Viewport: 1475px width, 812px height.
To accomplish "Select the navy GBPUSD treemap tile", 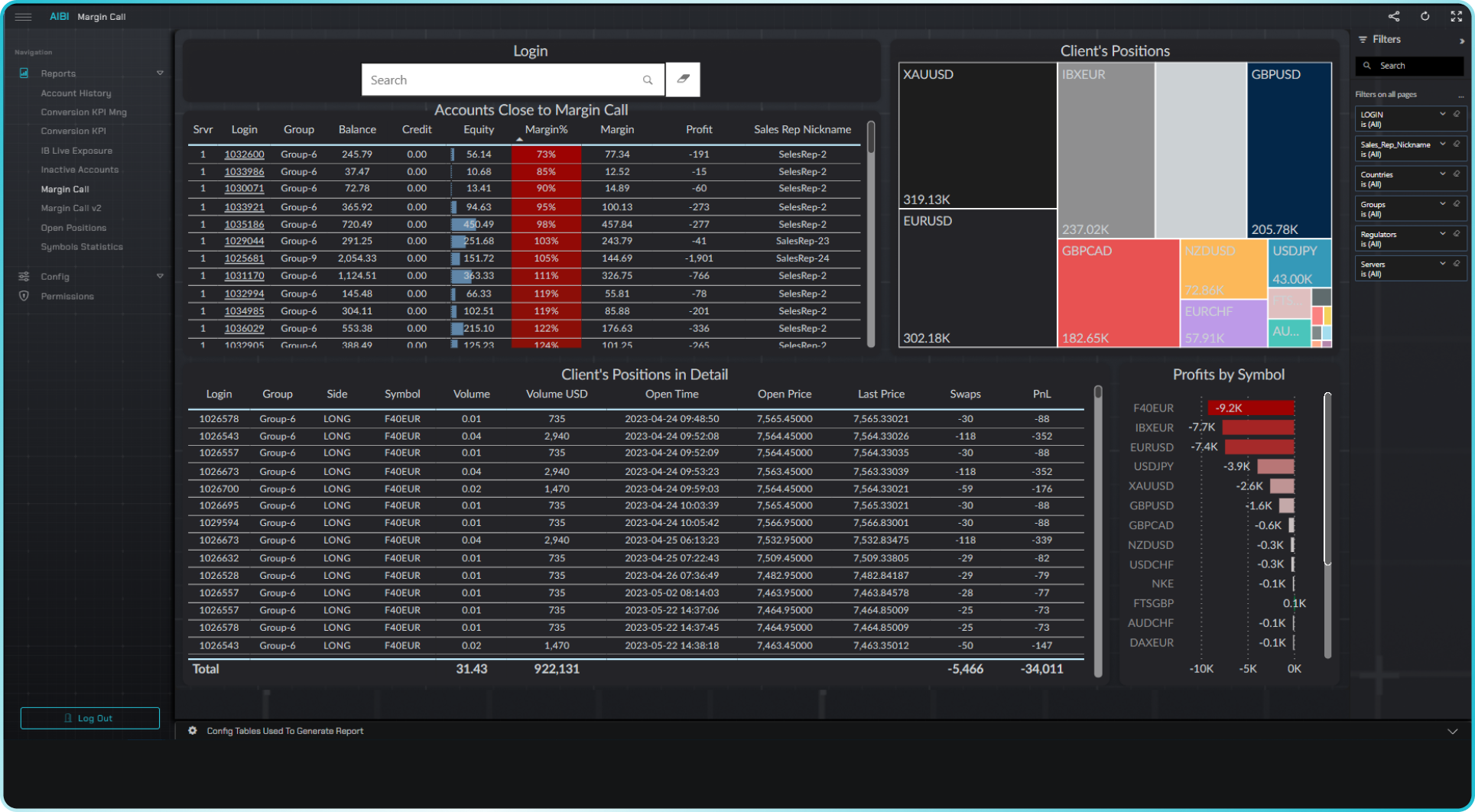I will pyautogui.click(x=1289, y=151).
